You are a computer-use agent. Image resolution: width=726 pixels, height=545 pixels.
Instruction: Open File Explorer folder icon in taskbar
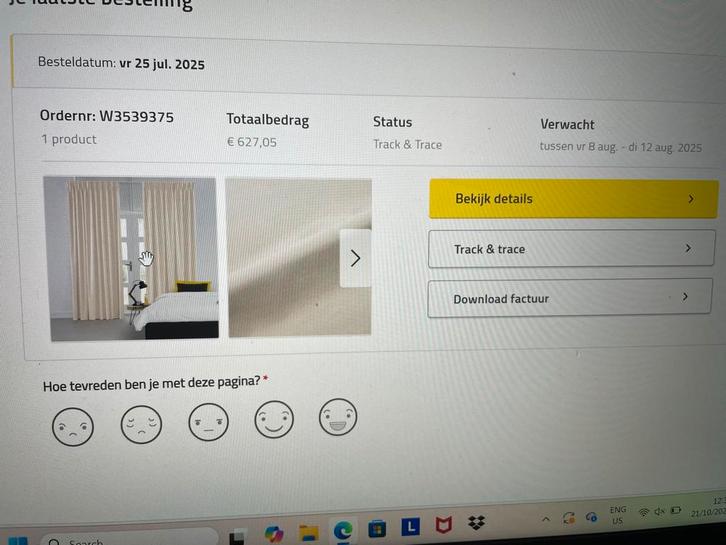coord(308,532)
